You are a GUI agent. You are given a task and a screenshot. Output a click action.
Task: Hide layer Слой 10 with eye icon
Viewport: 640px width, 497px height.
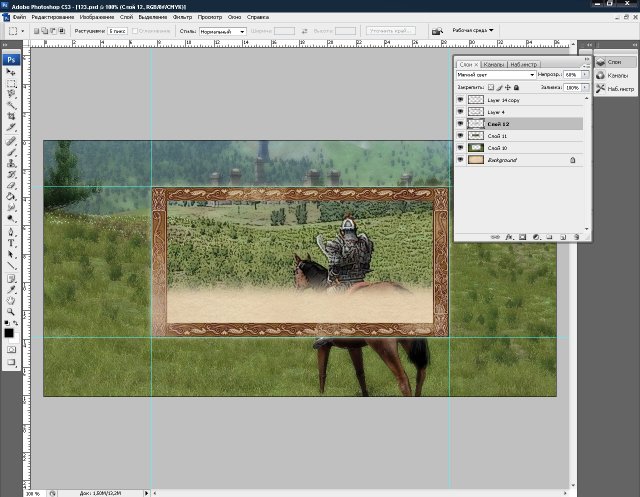[460, 147]
